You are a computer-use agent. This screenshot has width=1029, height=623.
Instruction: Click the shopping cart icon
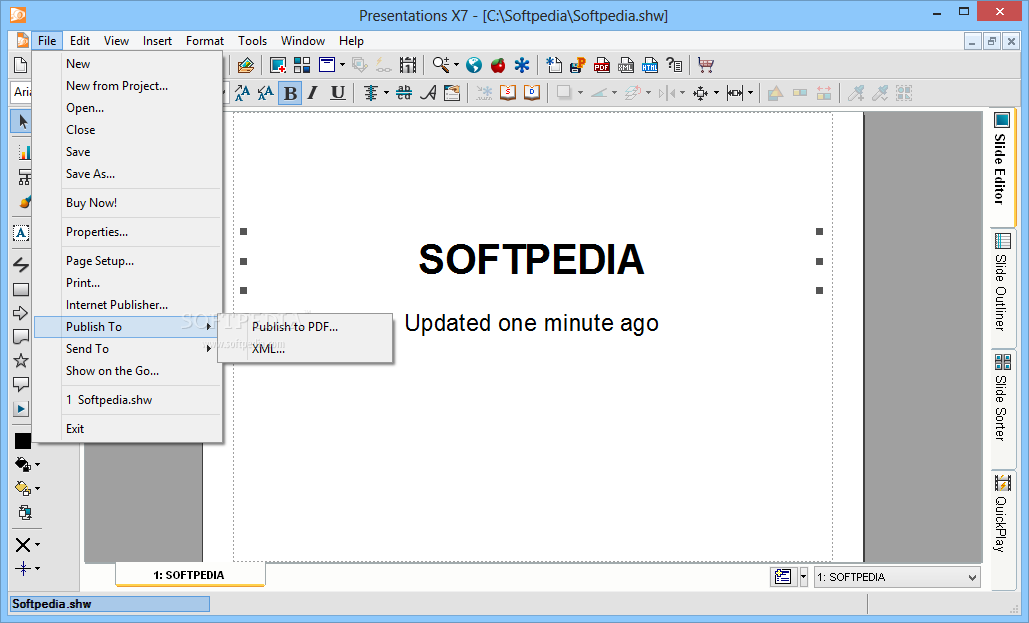[706, 65]
